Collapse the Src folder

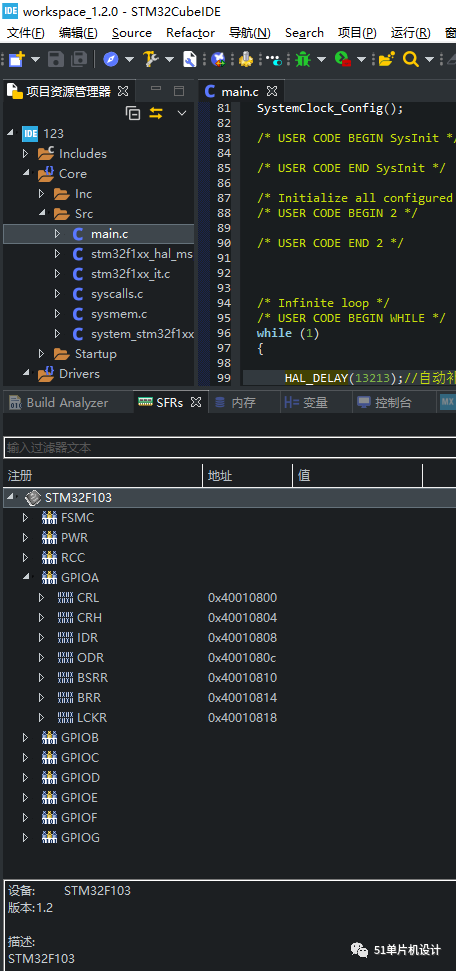[x=42, y=214]
